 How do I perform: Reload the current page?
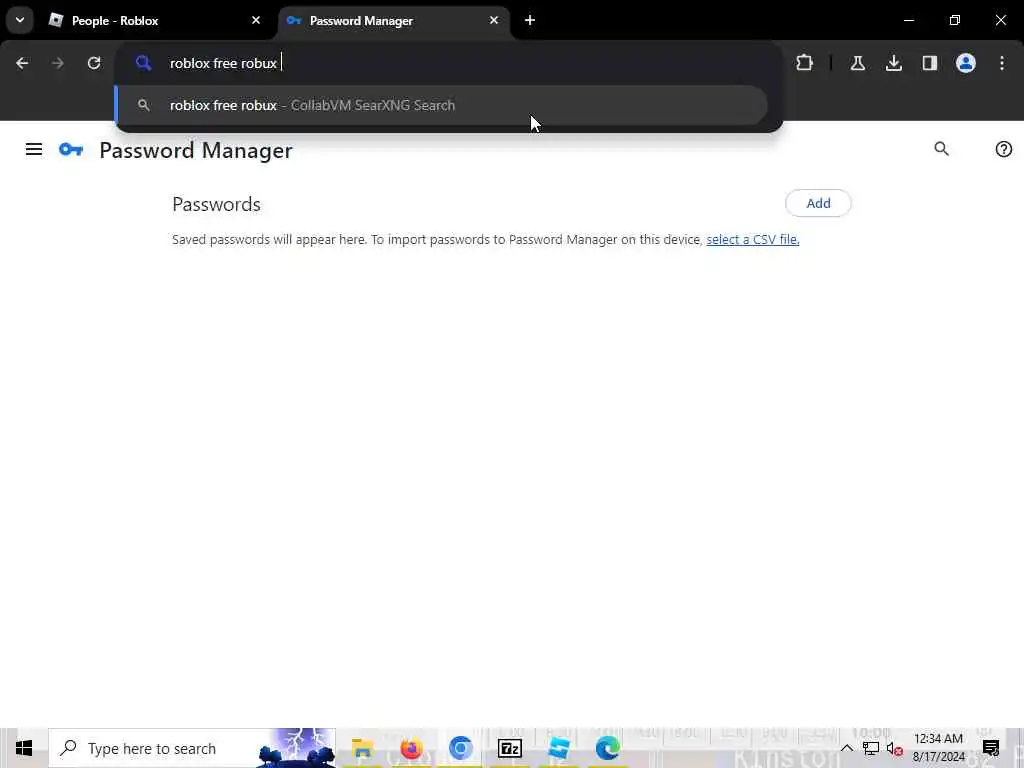pos(94,63)
